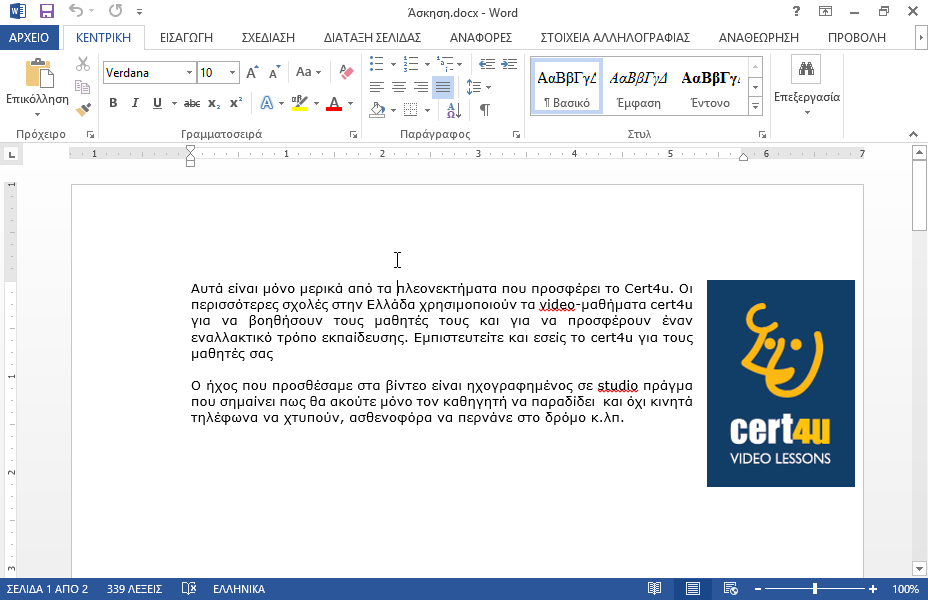Image resolution: width=928 pixels, height=600 pixels.
Task: Apply the red font color
Action: (x=334, y=104)
